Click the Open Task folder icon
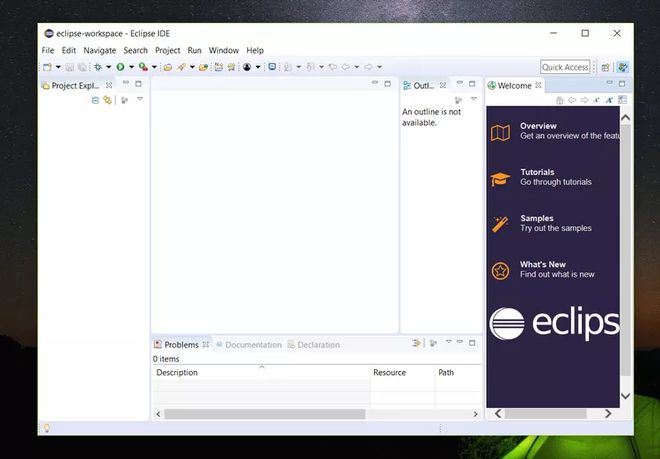The height and width of the screenshot is (459, 660). tap(204, 67)
